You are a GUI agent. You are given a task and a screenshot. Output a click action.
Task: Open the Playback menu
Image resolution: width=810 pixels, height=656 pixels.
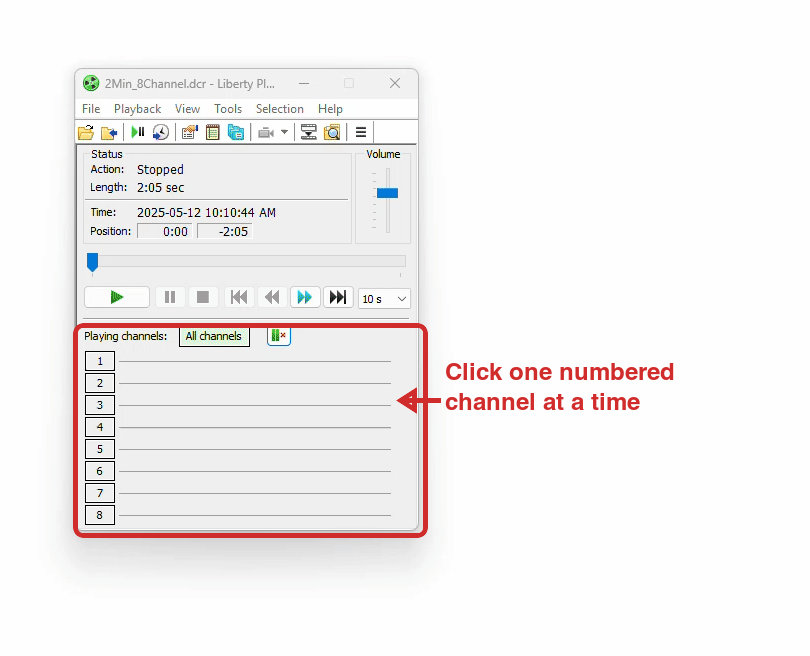[x=137, y=109]
